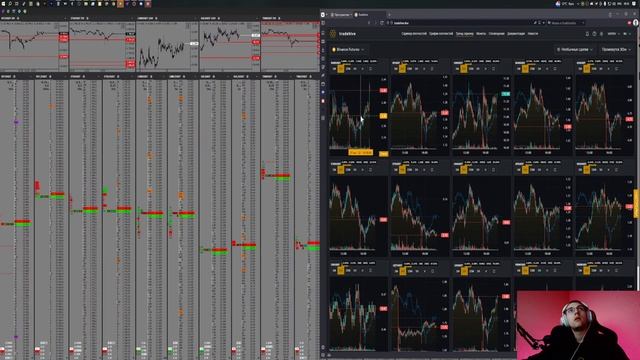The image size is (640, 360).
Task: Reload the tradelive page using browser reload button
Action: [382, 23]
